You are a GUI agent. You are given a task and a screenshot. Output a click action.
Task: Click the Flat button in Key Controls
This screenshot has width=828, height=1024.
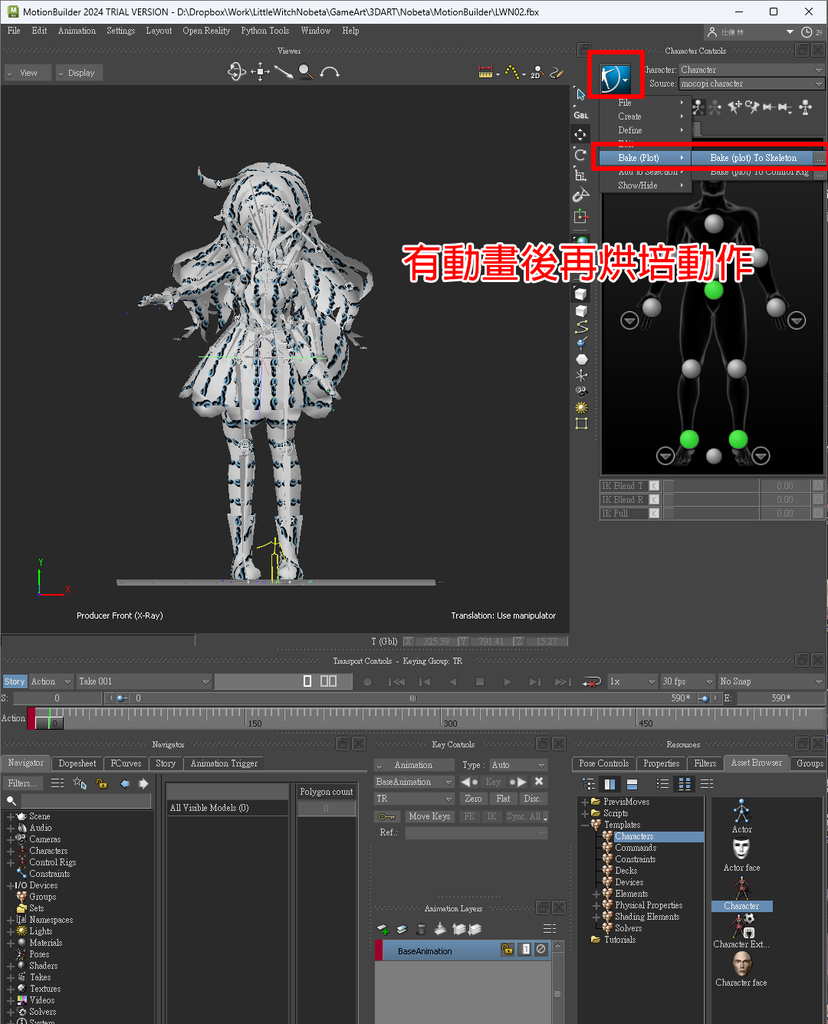click(503, 799)
